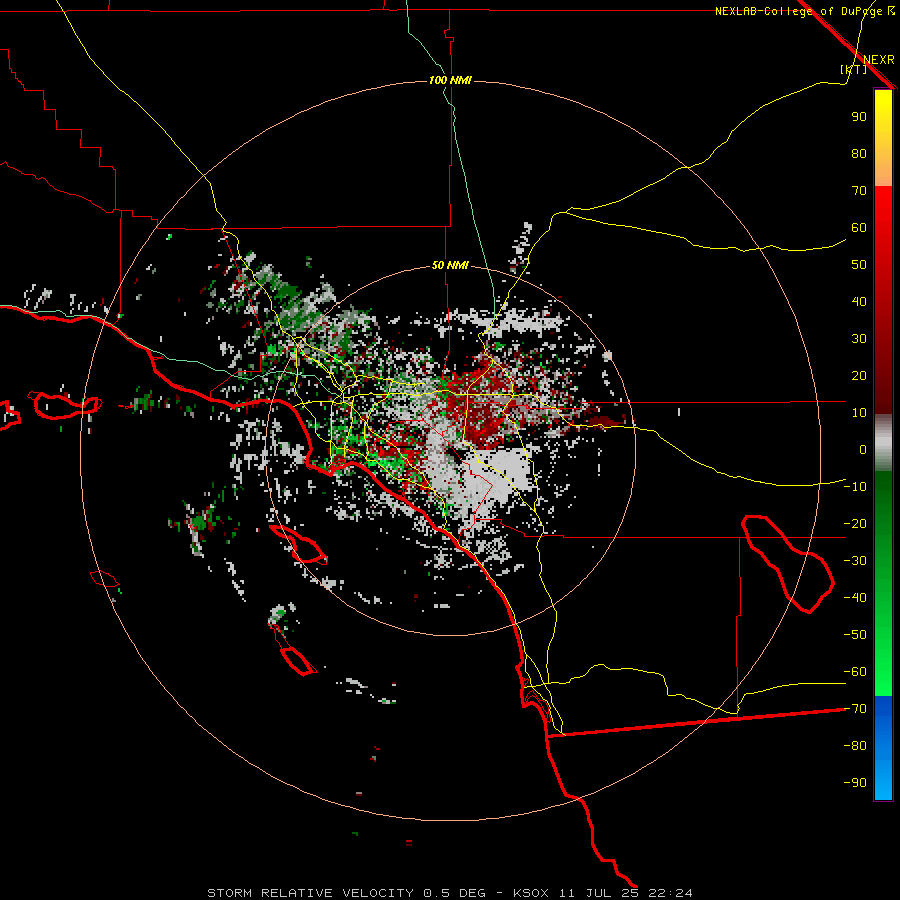Viewport: 900px width, 900px height.
Task: Click the "50 NMI" range ring label
Action: tap(450, 265)
